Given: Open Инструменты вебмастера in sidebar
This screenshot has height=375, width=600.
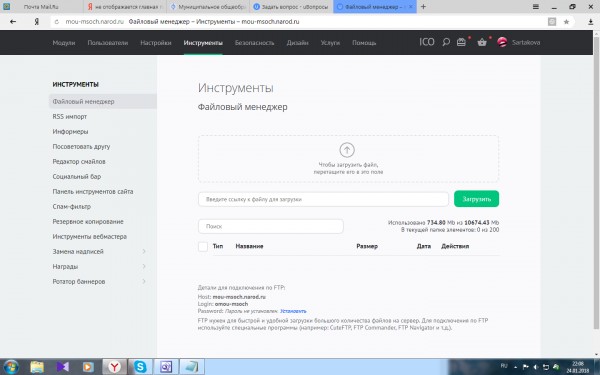Looking at the screenshot, I should coord(90,236).
